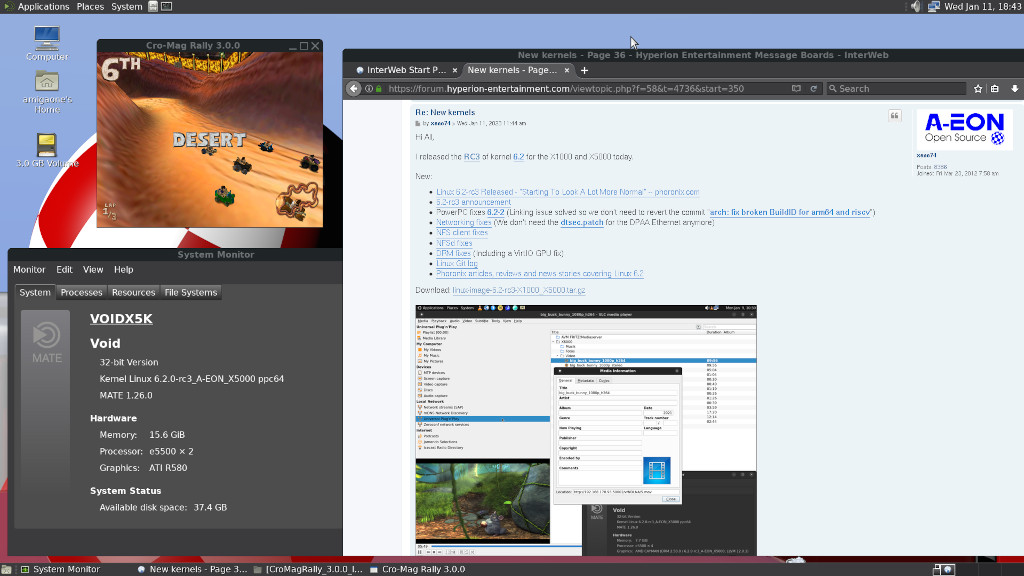This screenshot has width=1024, height=576.
Task: Open the DRM fixes link
Action: click(453, 253)
